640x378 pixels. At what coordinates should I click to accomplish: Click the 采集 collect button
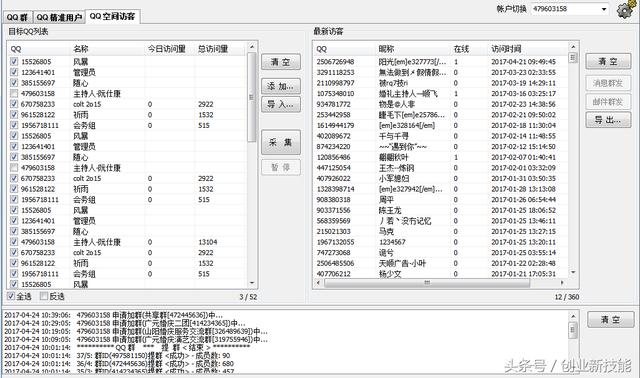click(281, 142)
